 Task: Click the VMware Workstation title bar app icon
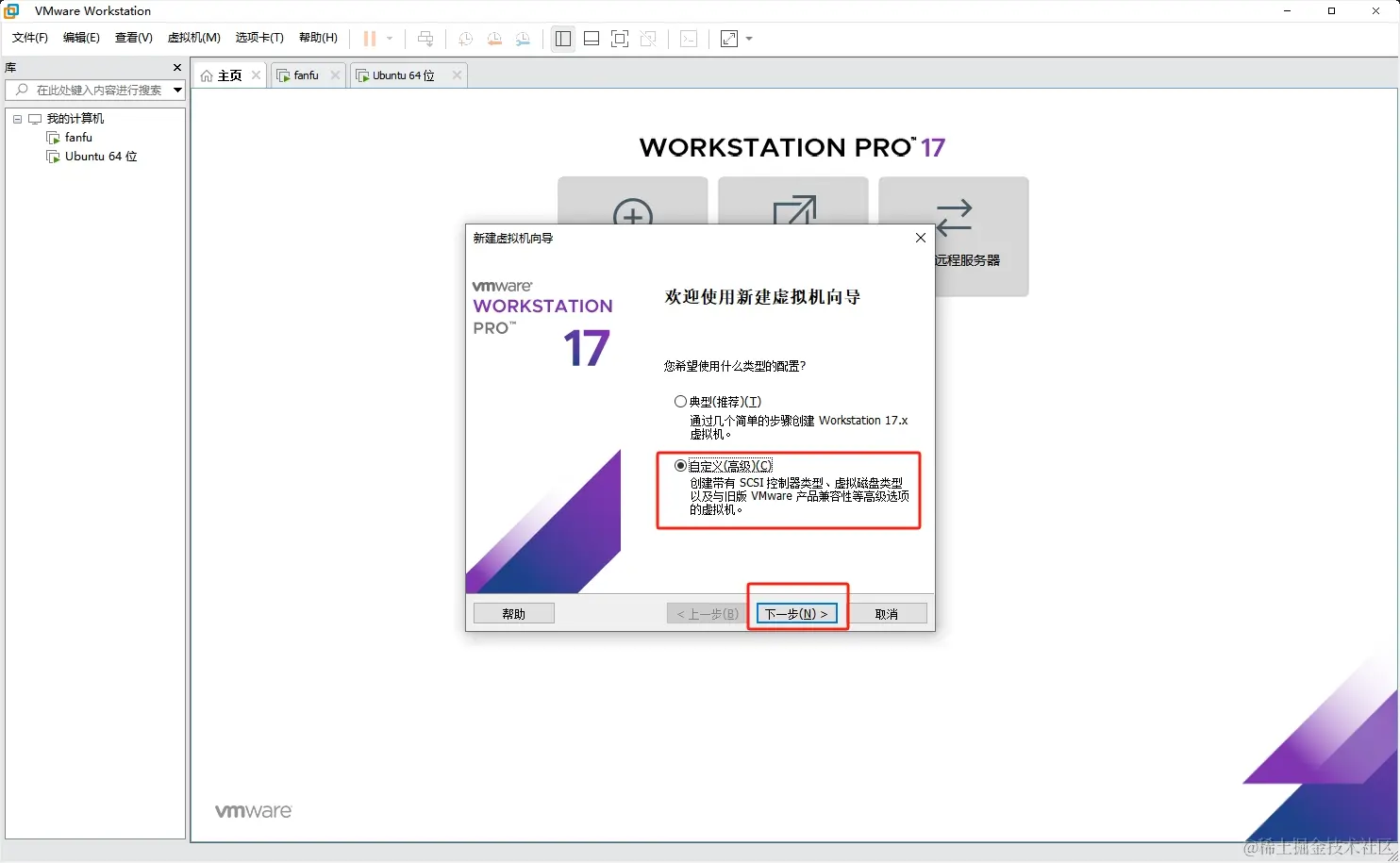[11, 11]
